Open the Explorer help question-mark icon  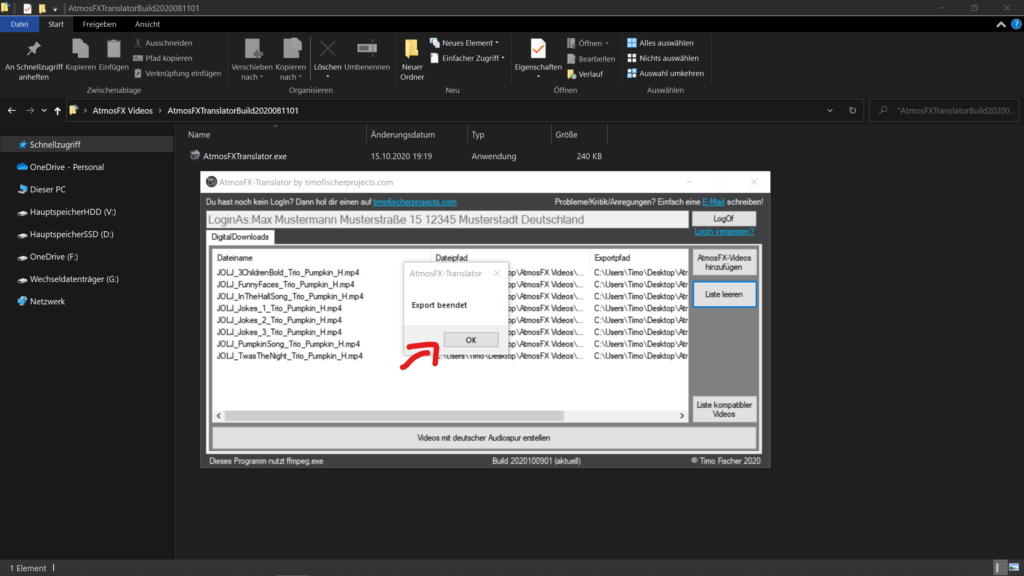coord(1016,24)
